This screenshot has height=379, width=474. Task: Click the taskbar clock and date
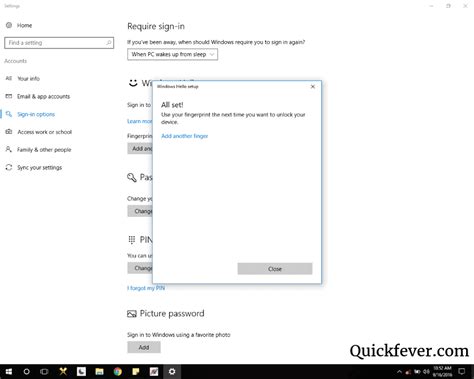[442, 371]
